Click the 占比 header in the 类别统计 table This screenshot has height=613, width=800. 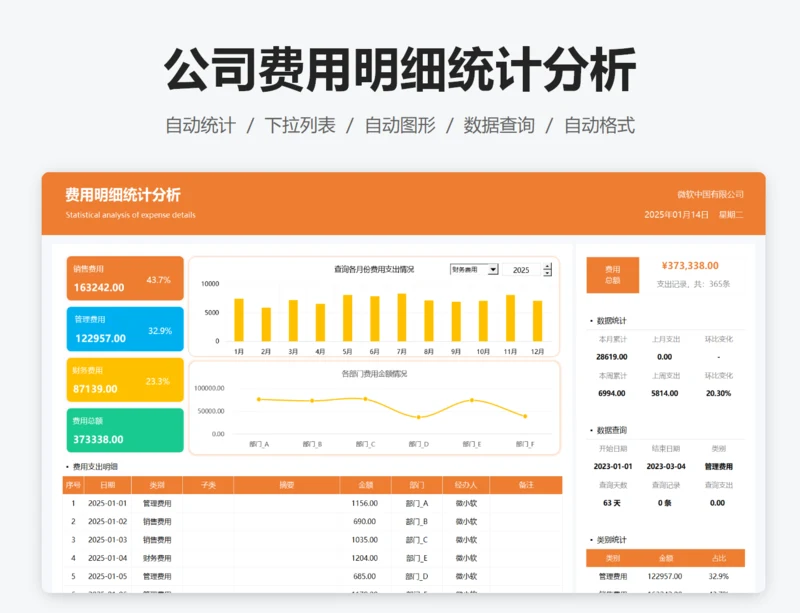coord(719,558)
